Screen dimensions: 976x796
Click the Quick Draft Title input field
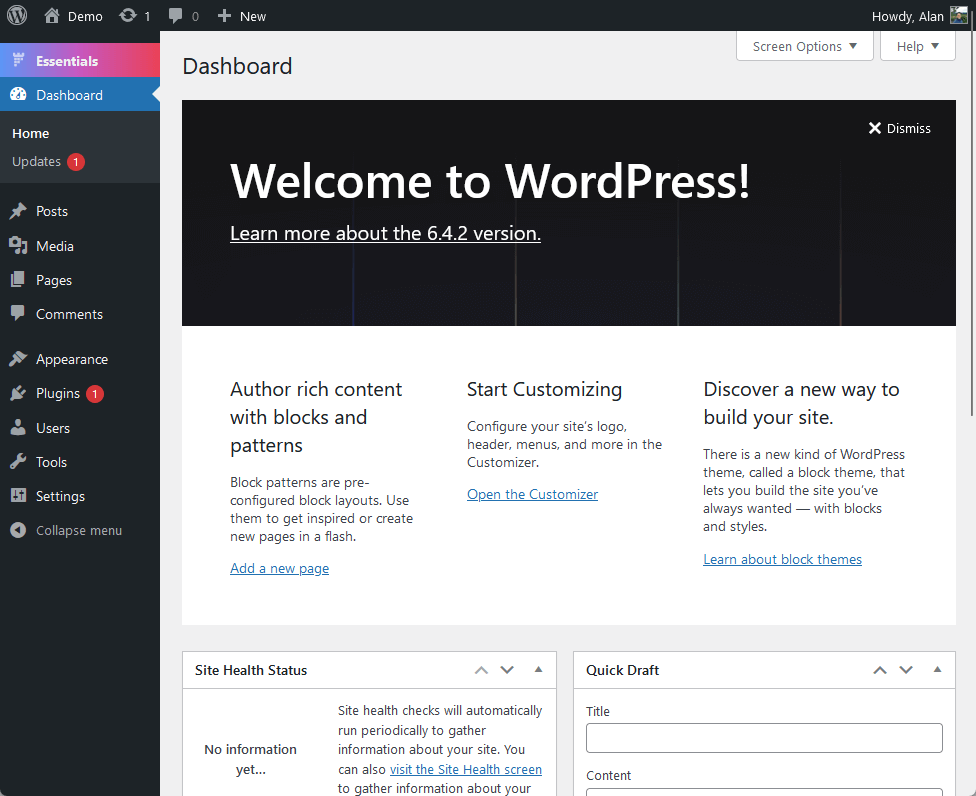click(x=764, y=738)
